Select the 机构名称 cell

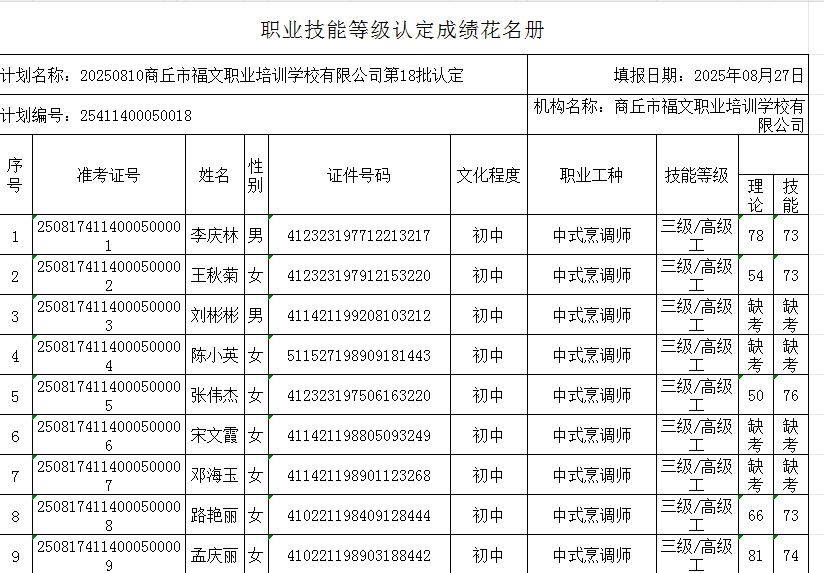click(x=669, y=115)
